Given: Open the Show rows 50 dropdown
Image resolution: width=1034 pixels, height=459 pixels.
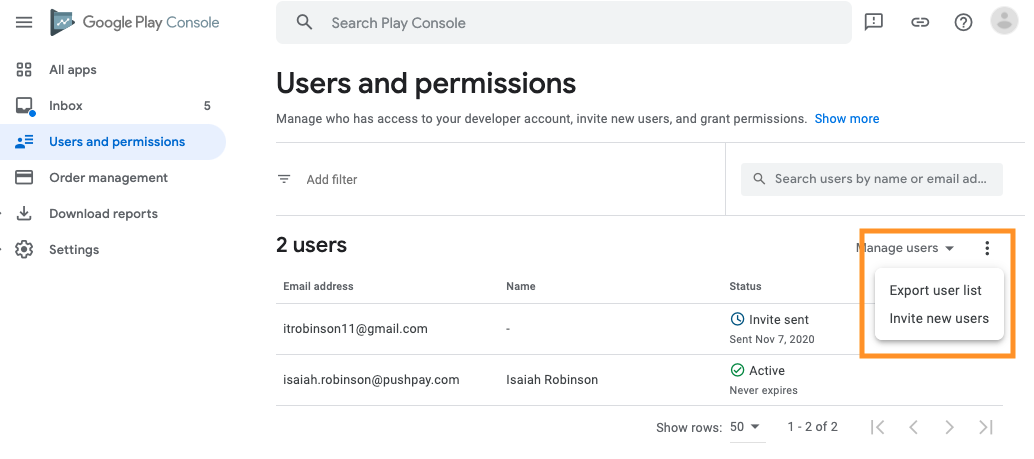Looking at the screenshot, I should pyautogui.click(x=745, y=427).
